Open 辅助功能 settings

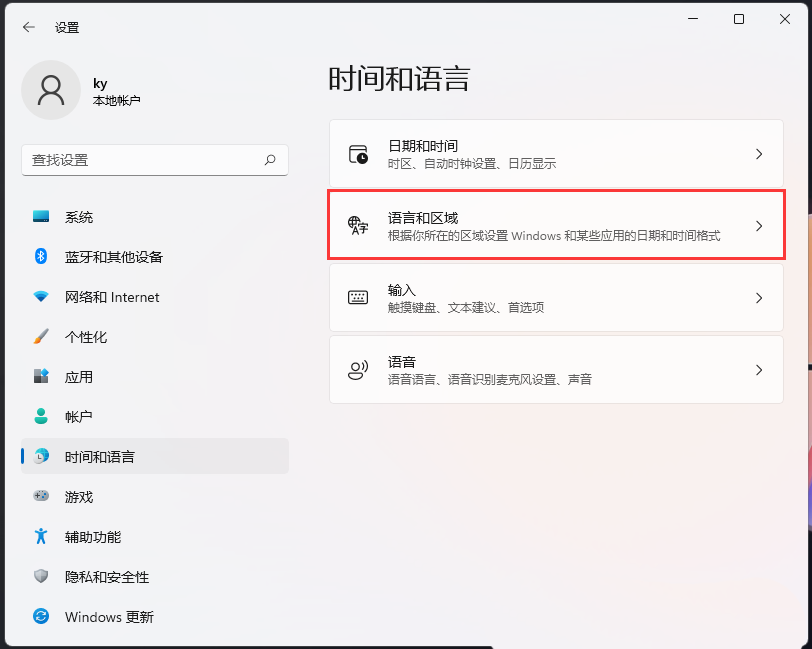pos(155,537)
